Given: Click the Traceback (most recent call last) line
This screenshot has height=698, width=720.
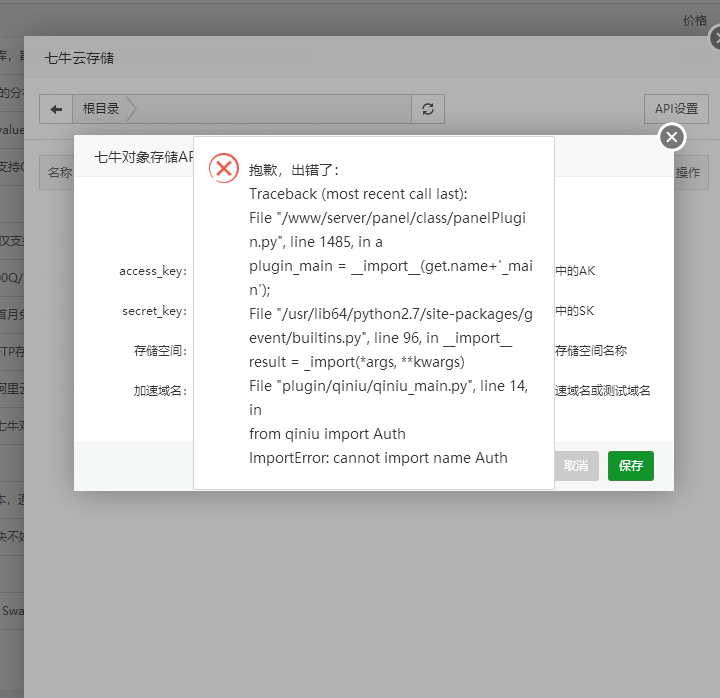Looking at the screenshot, I should tap(358, 194).
